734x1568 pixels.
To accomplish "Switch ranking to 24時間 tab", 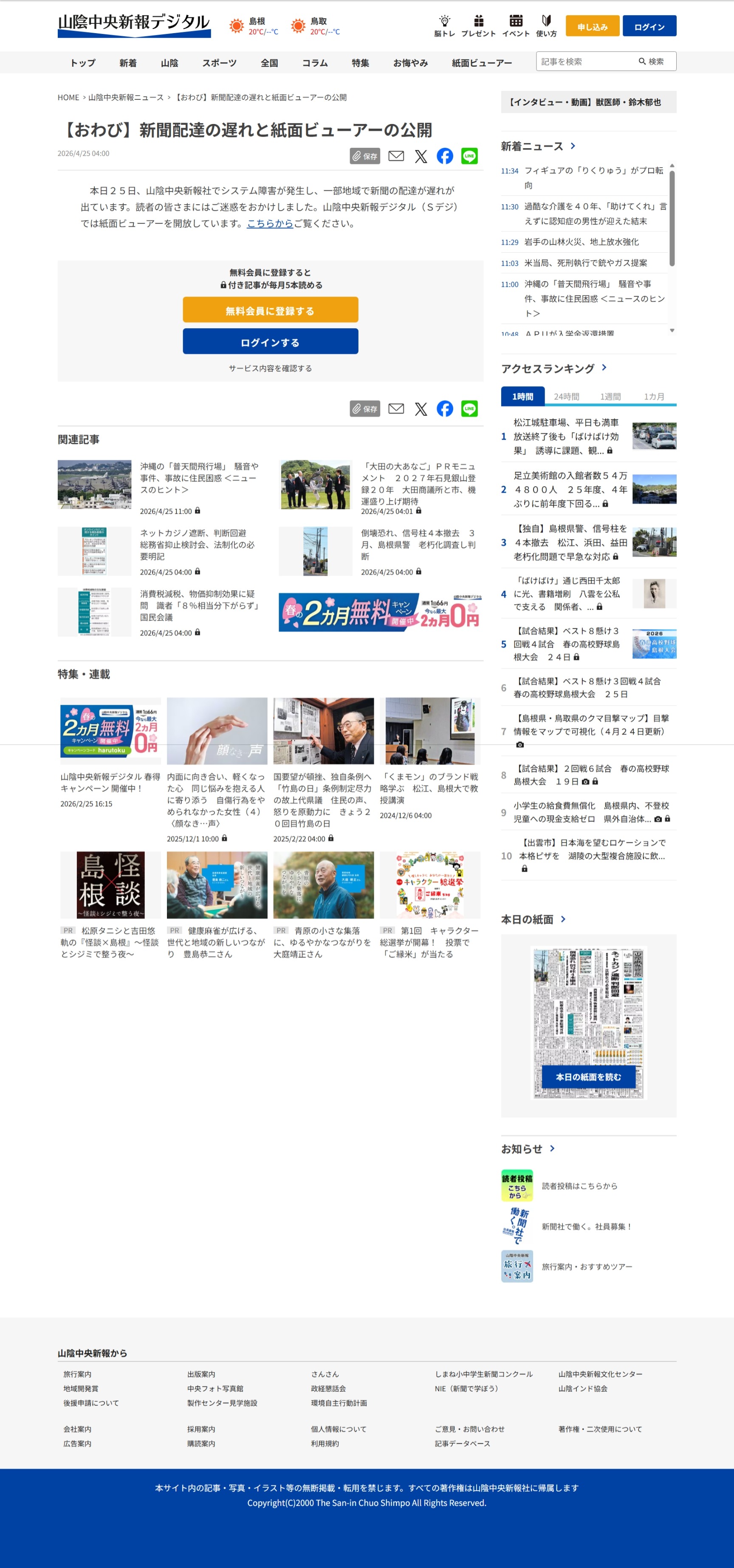I will 566,396.
